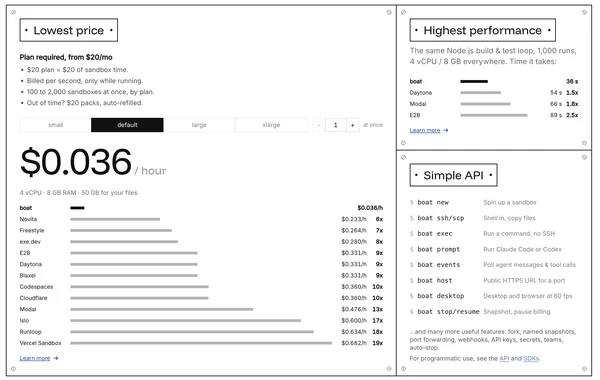The image size is (600, 380).
Task: Click the Plan required, from $20/mo text
Action: [x=66, y=57]
